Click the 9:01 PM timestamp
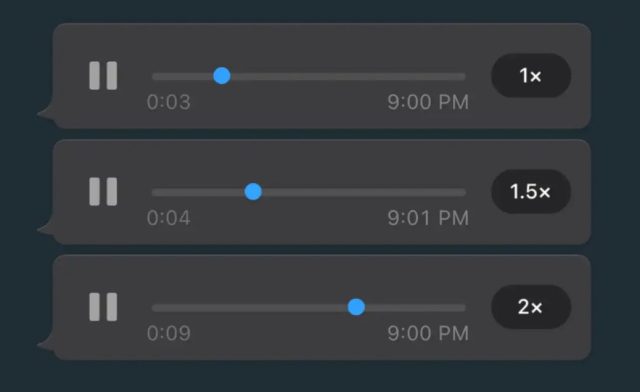Screen dimensions: 640x392 click(x=428, y=218)
